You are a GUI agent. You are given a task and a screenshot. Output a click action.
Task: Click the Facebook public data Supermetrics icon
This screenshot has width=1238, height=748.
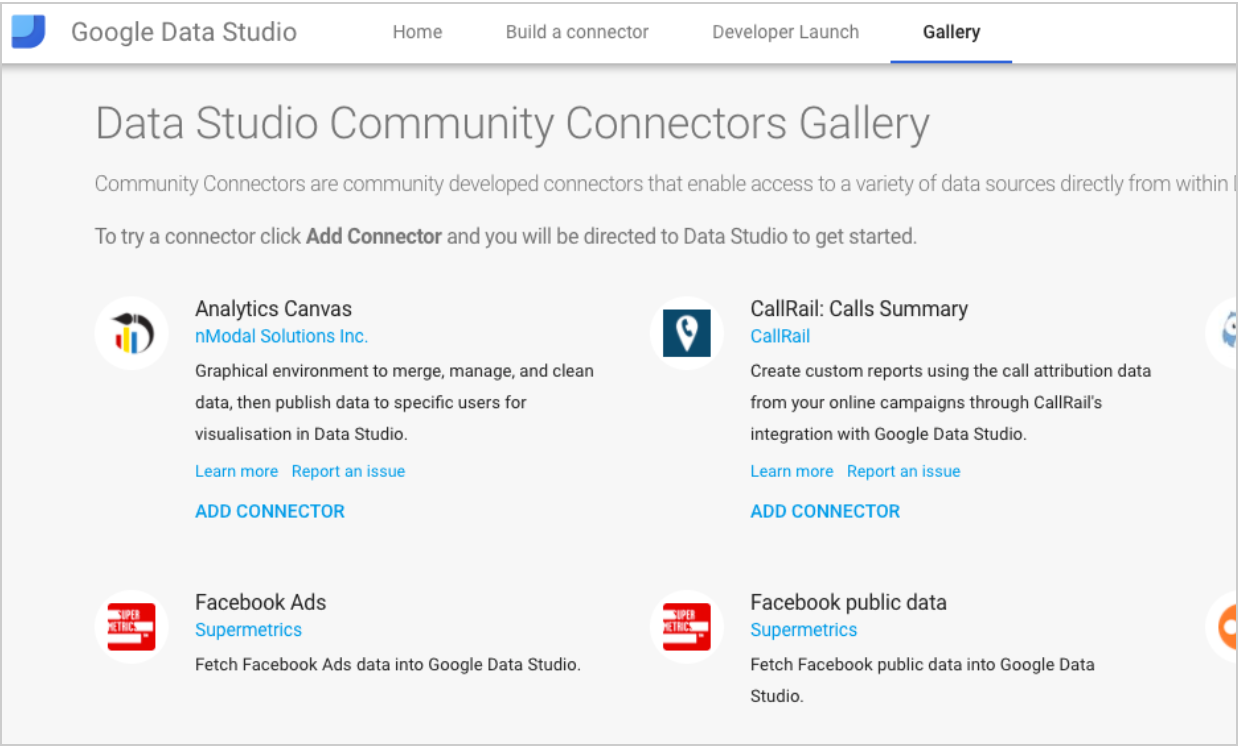(x=687, y=627)
